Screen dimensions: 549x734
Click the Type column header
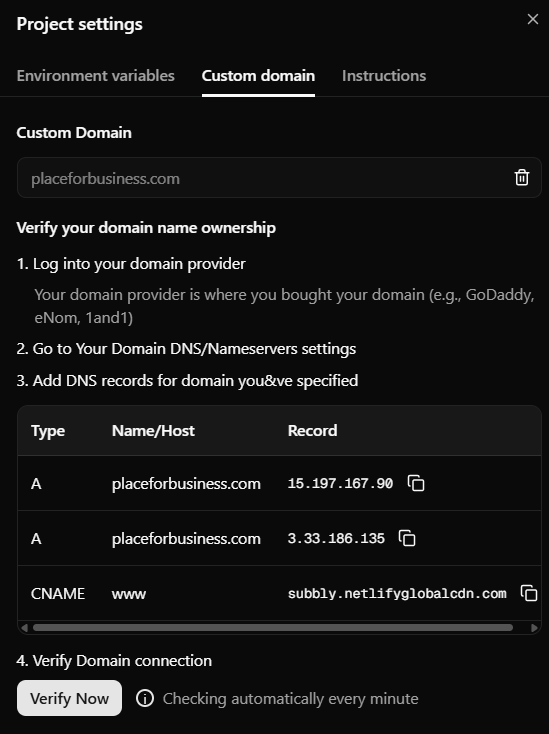[x=48, y=431]
